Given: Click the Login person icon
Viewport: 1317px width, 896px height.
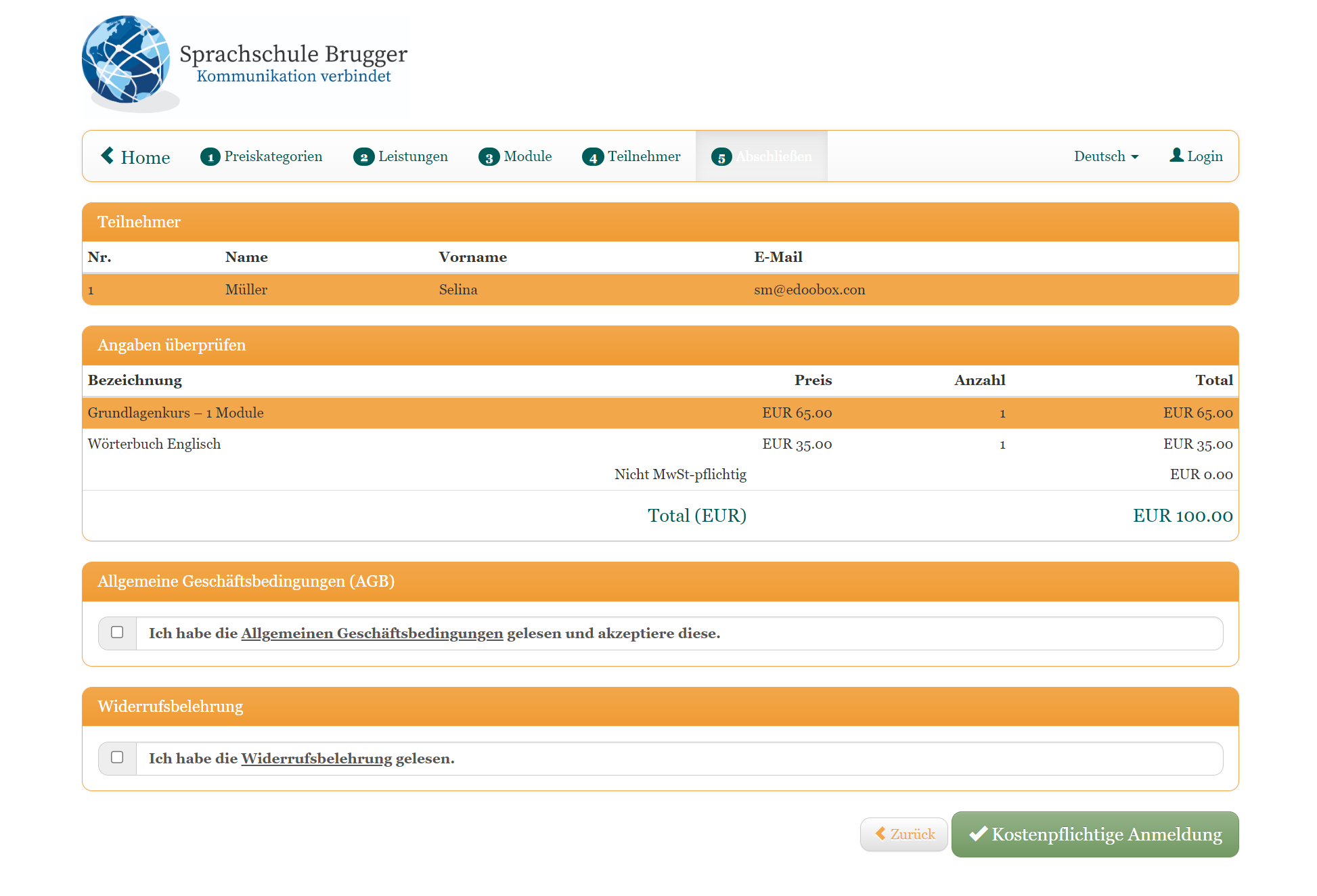Looking at the screenshot, I should (x=1176, y=155).
